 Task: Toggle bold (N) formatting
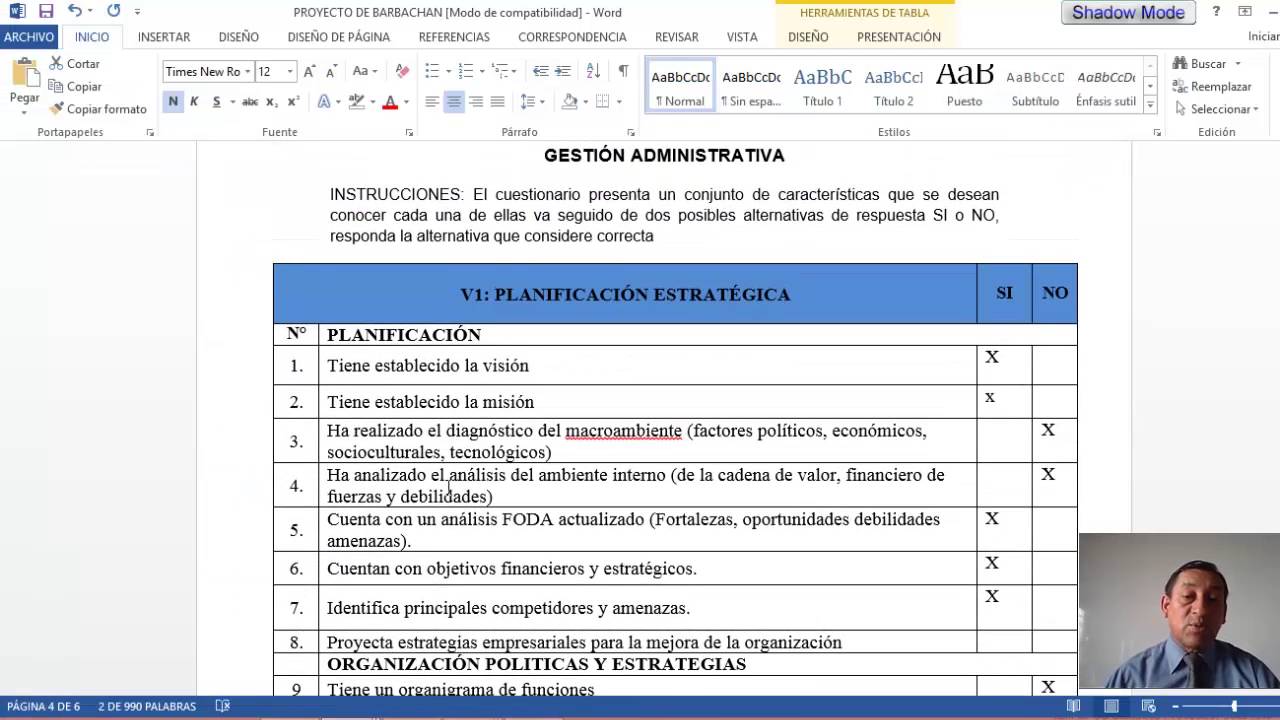pos(173,101)
